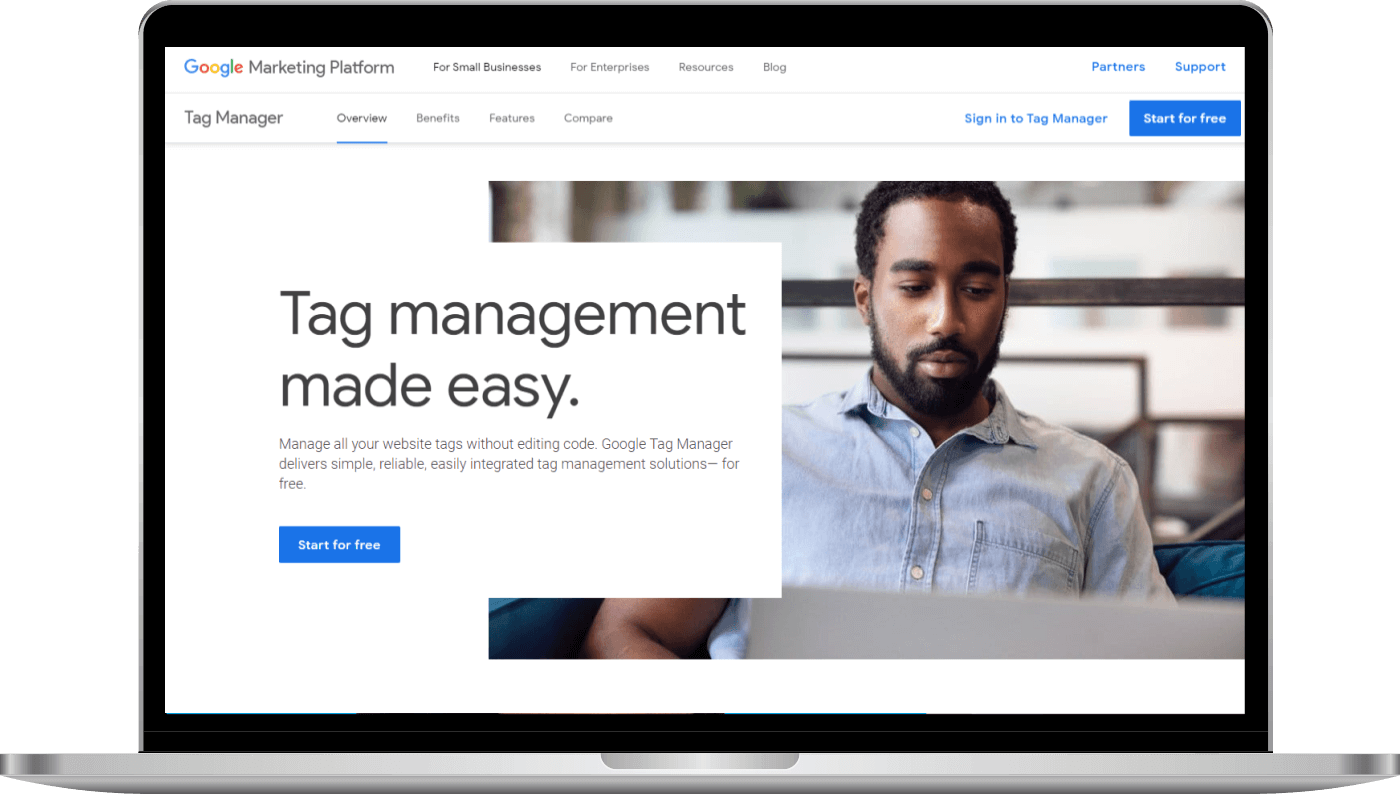Open the Resources menu item
Image resolution: width=1400 pixels, height=794 pixels.
click(x=706, y=67)
